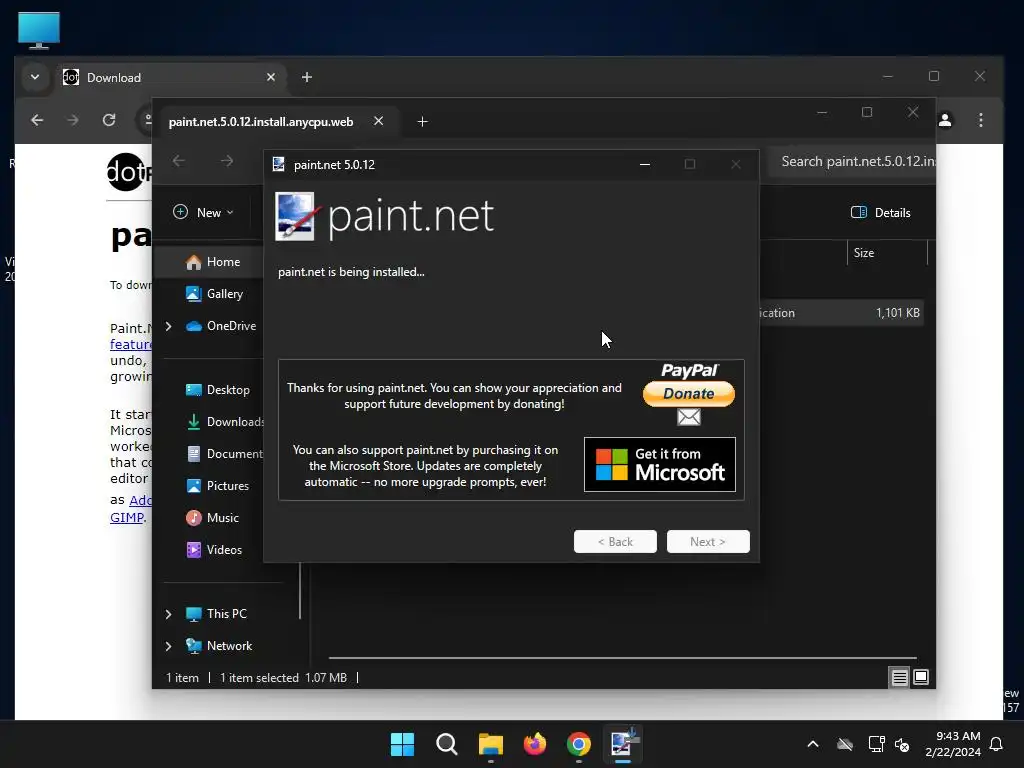Expand the Network tree node

168,646
